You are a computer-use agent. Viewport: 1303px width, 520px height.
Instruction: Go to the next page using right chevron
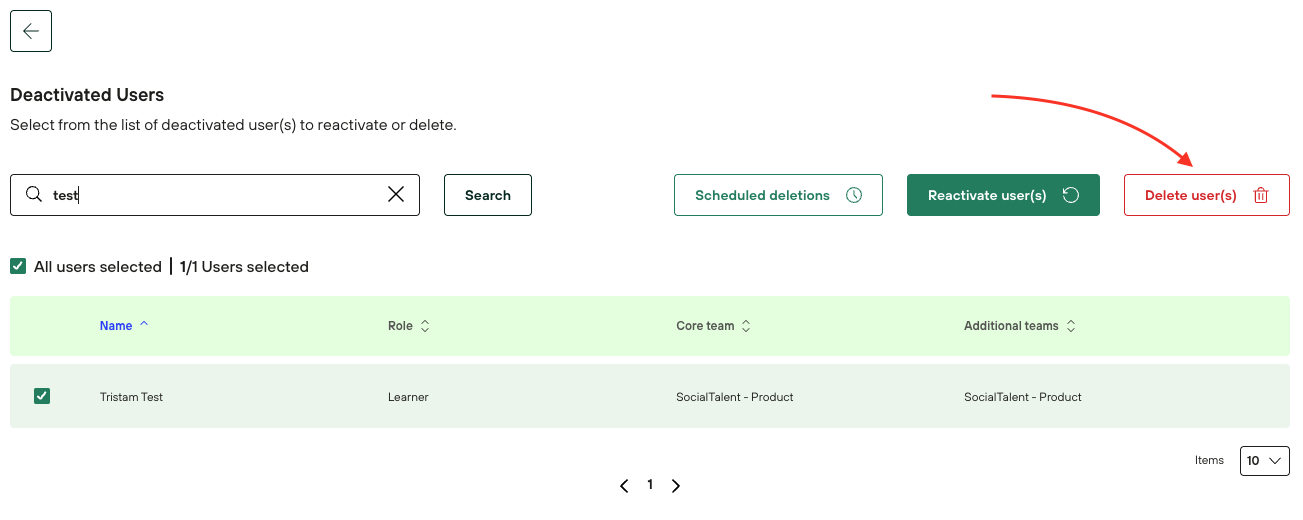[676, 486]
